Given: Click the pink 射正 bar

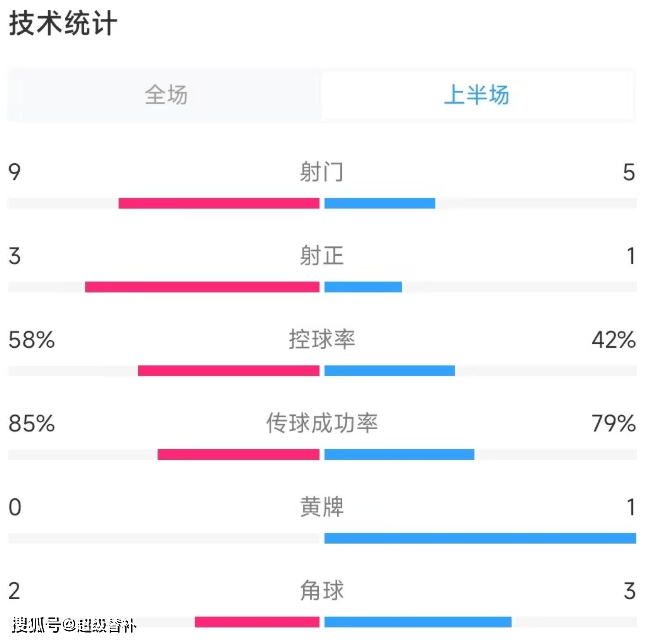Looking at the screenshot, I should tap(202, 287).
